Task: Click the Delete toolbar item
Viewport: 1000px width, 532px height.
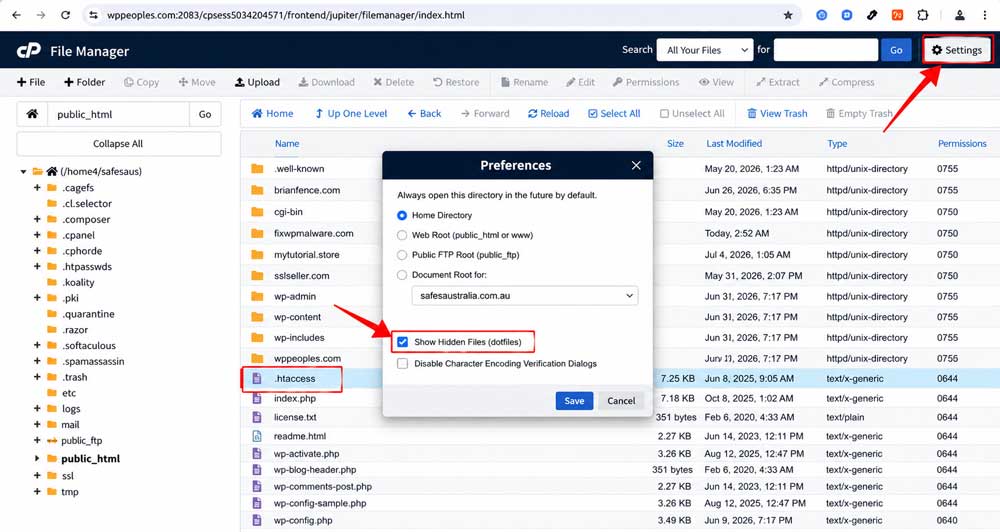Action: [x=393, y=82]
